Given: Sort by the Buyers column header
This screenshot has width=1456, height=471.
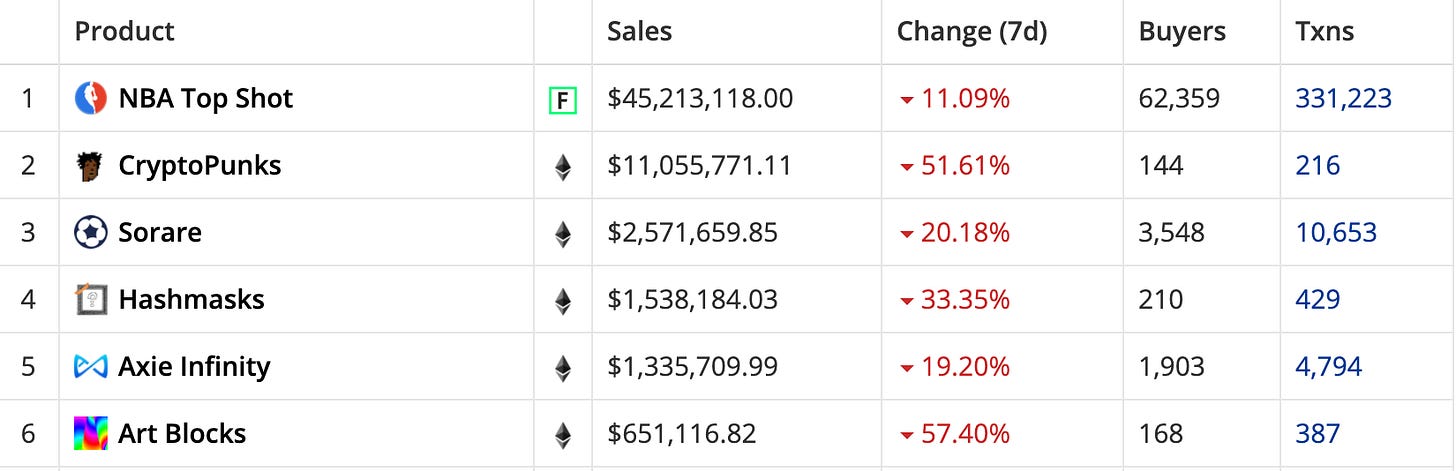Looking at the screenshot, I should tap(1182, 31).
